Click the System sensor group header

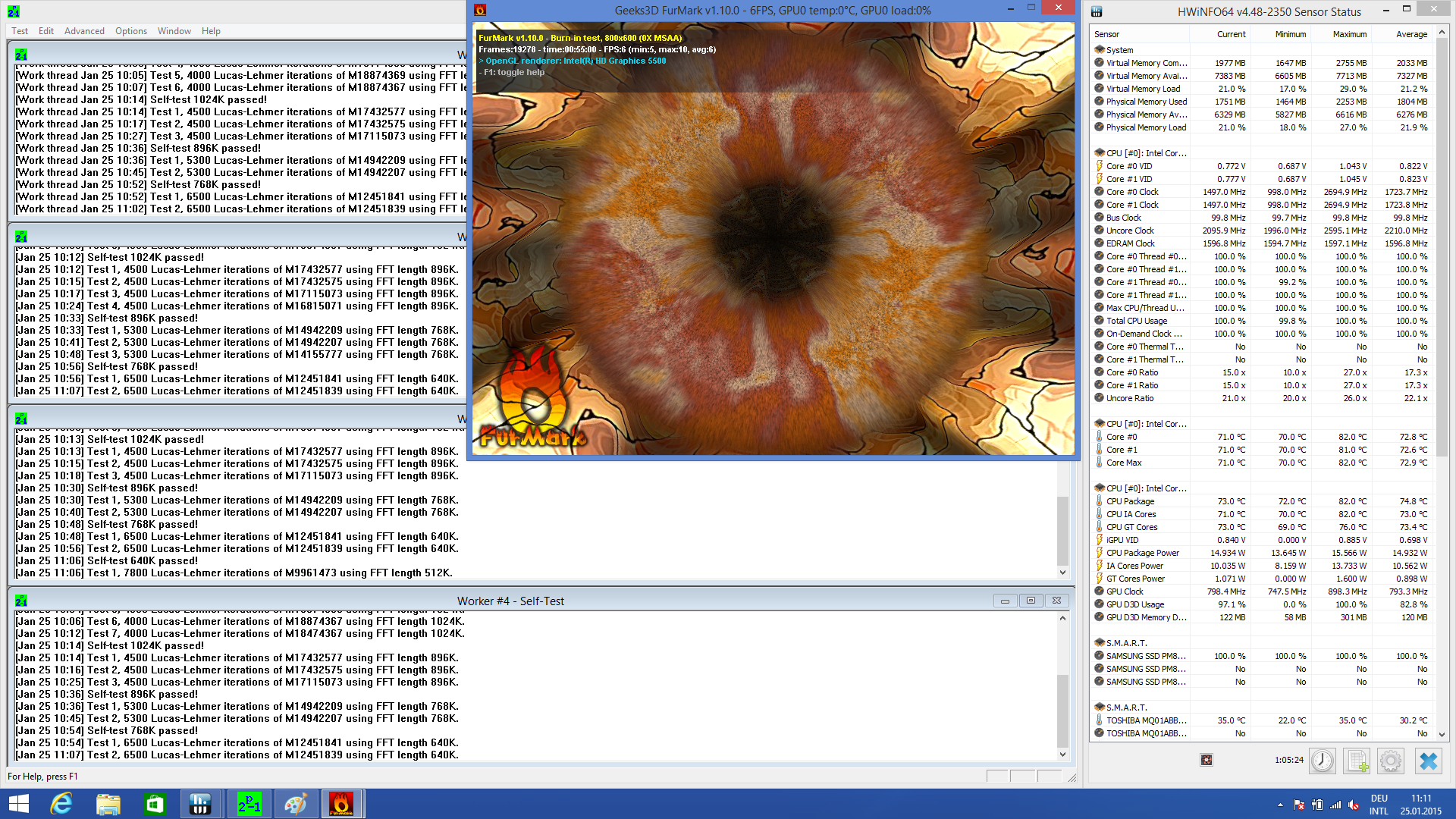[x=1119, y=50]
